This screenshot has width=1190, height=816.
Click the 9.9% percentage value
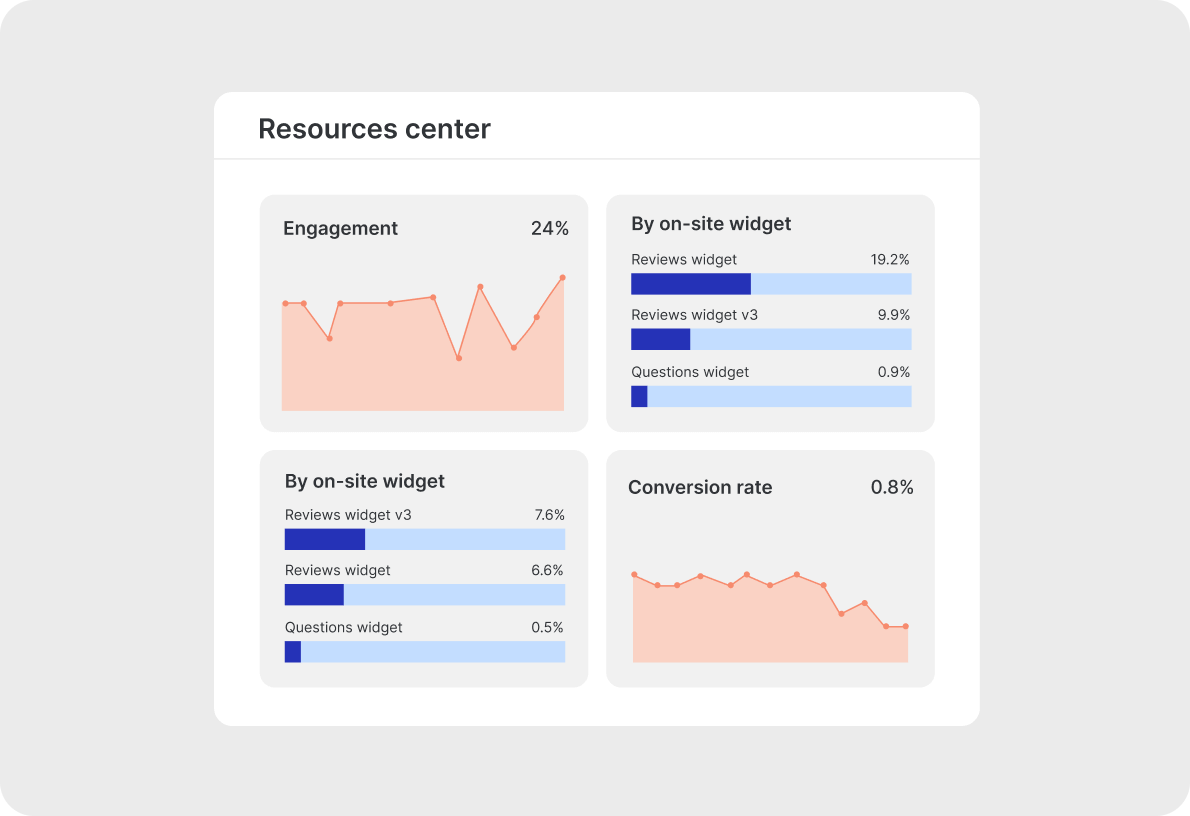pyautogui.click(x=893, y=314)
